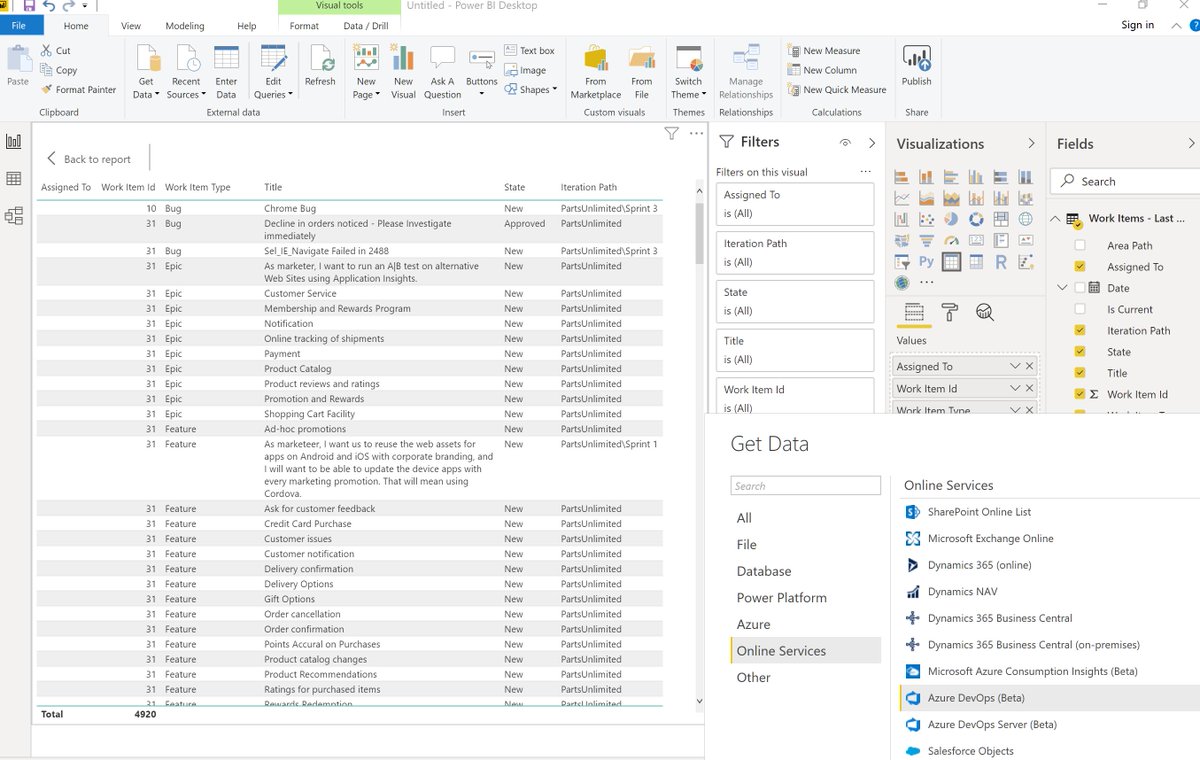The height and width of the screenshot is (760, 1200).
Task: Check the Area Path field
Action: point(1080,246)
